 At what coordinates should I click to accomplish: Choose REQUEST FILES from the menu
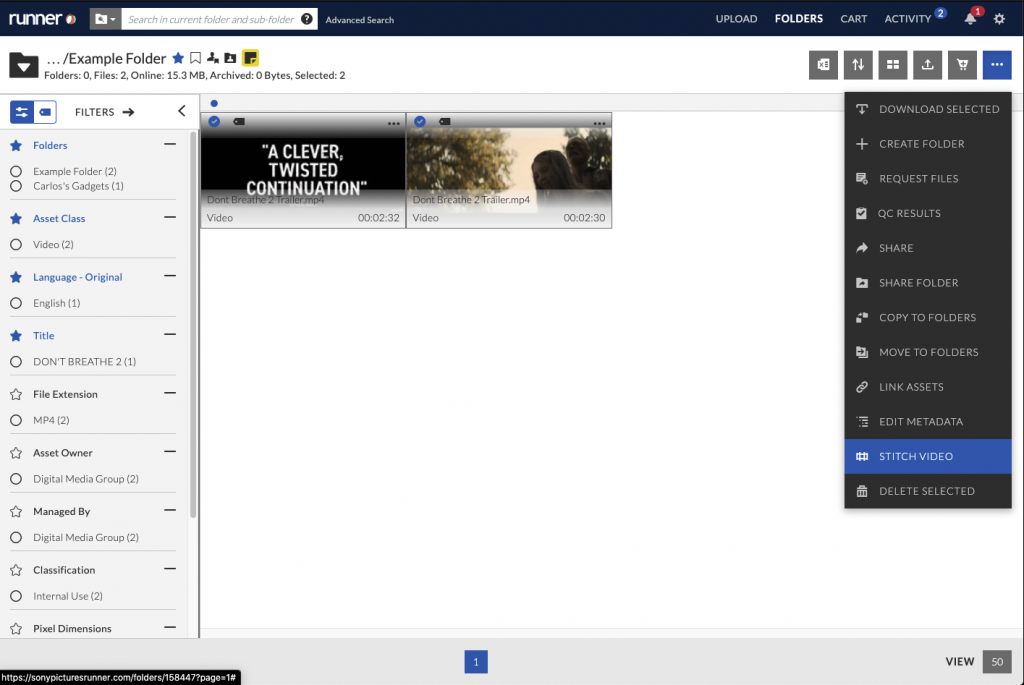928,179
